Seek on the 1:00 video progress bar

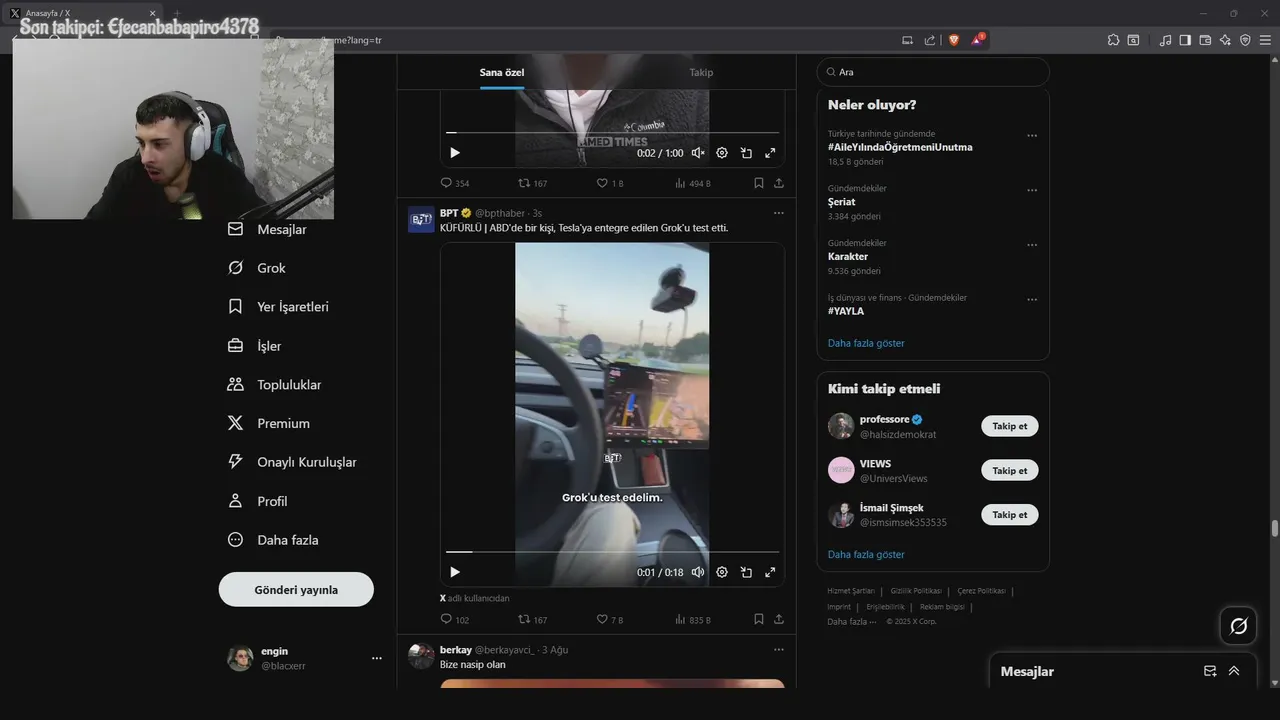pos(612,132)
